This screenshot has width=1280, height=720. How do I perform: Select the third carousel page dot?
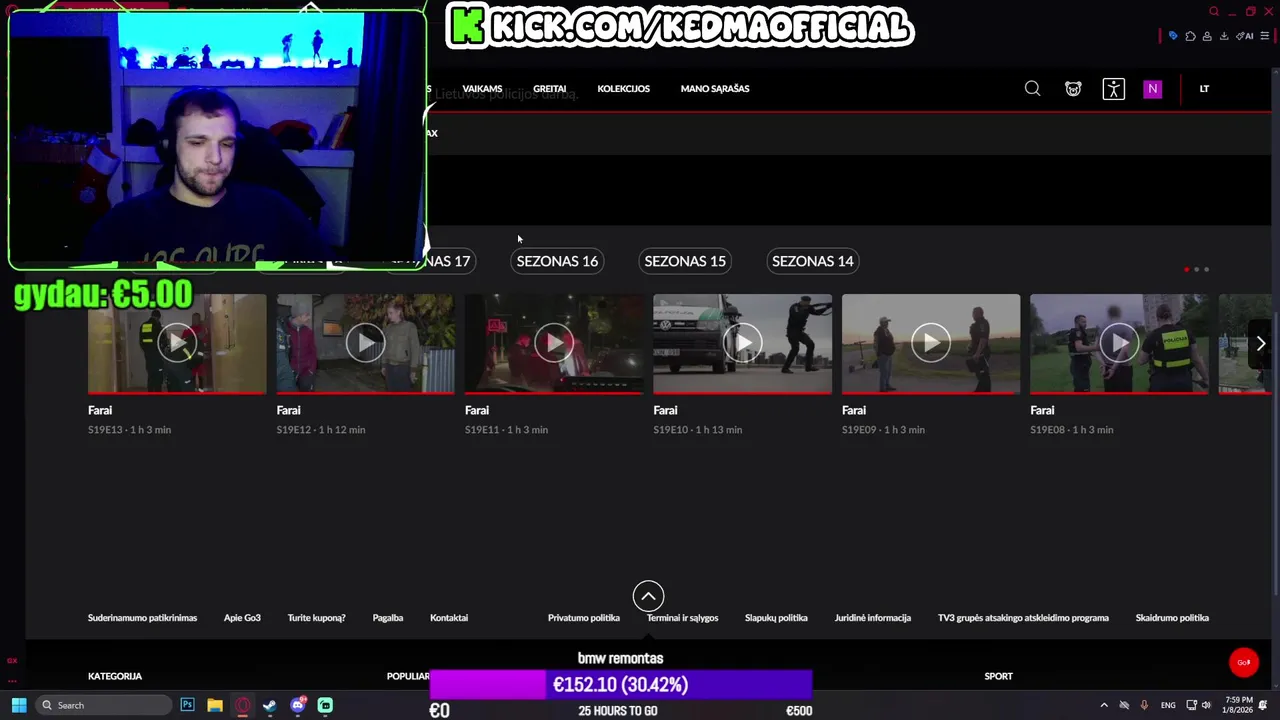pyautogui.click(x=1207, y=269)
